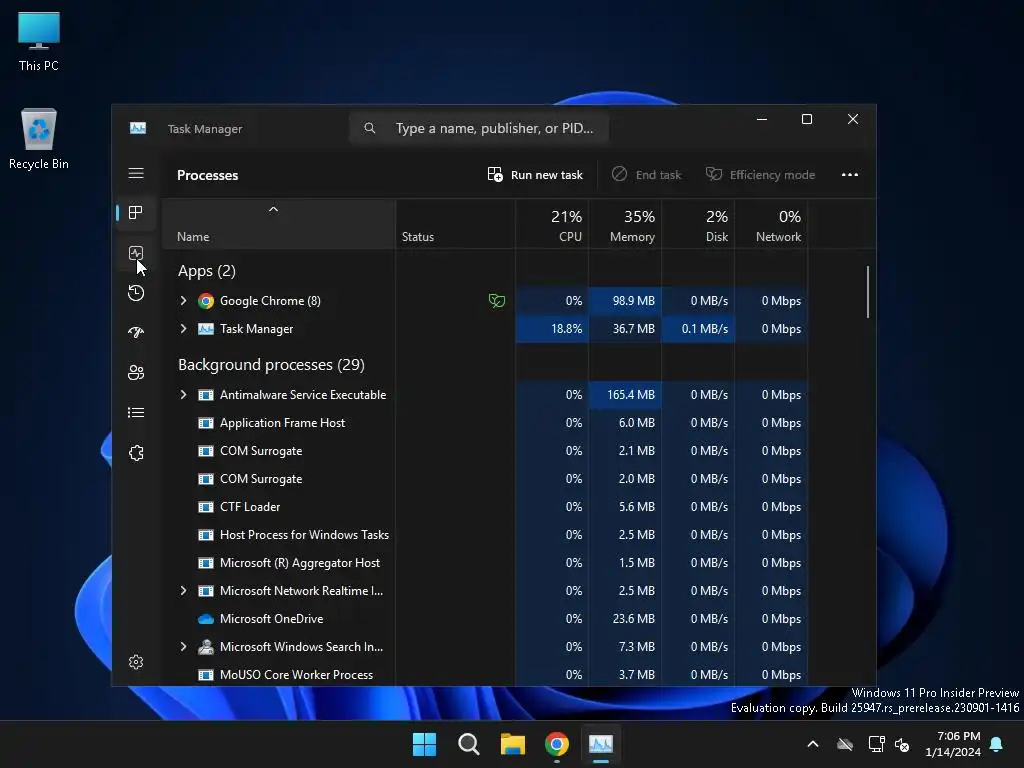Open the three-dots more options menu

coord(850,175)
